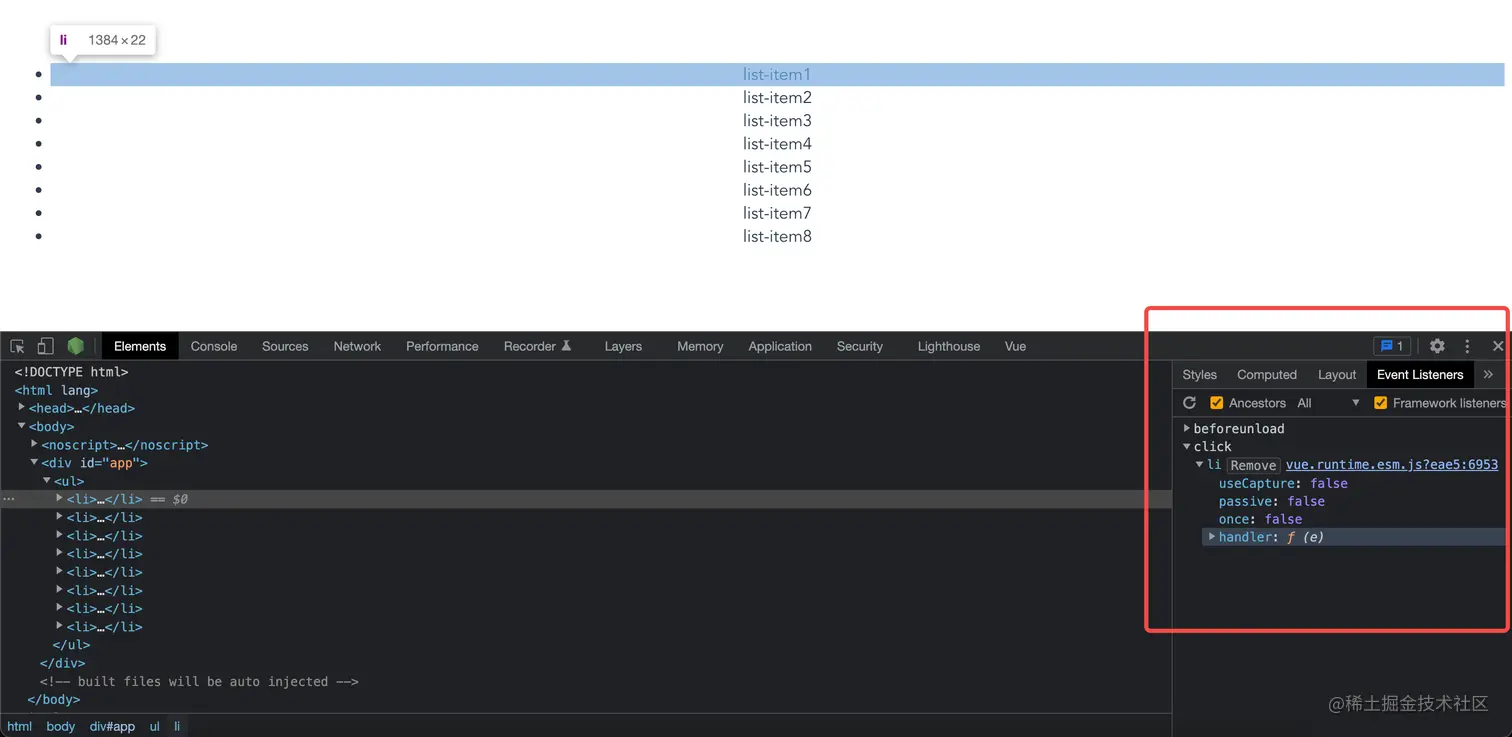Switch to the Styles sidebar tab
The height and width of the screenshot is (737, 1512).
pyautogui.click(x=1199, y=374)
